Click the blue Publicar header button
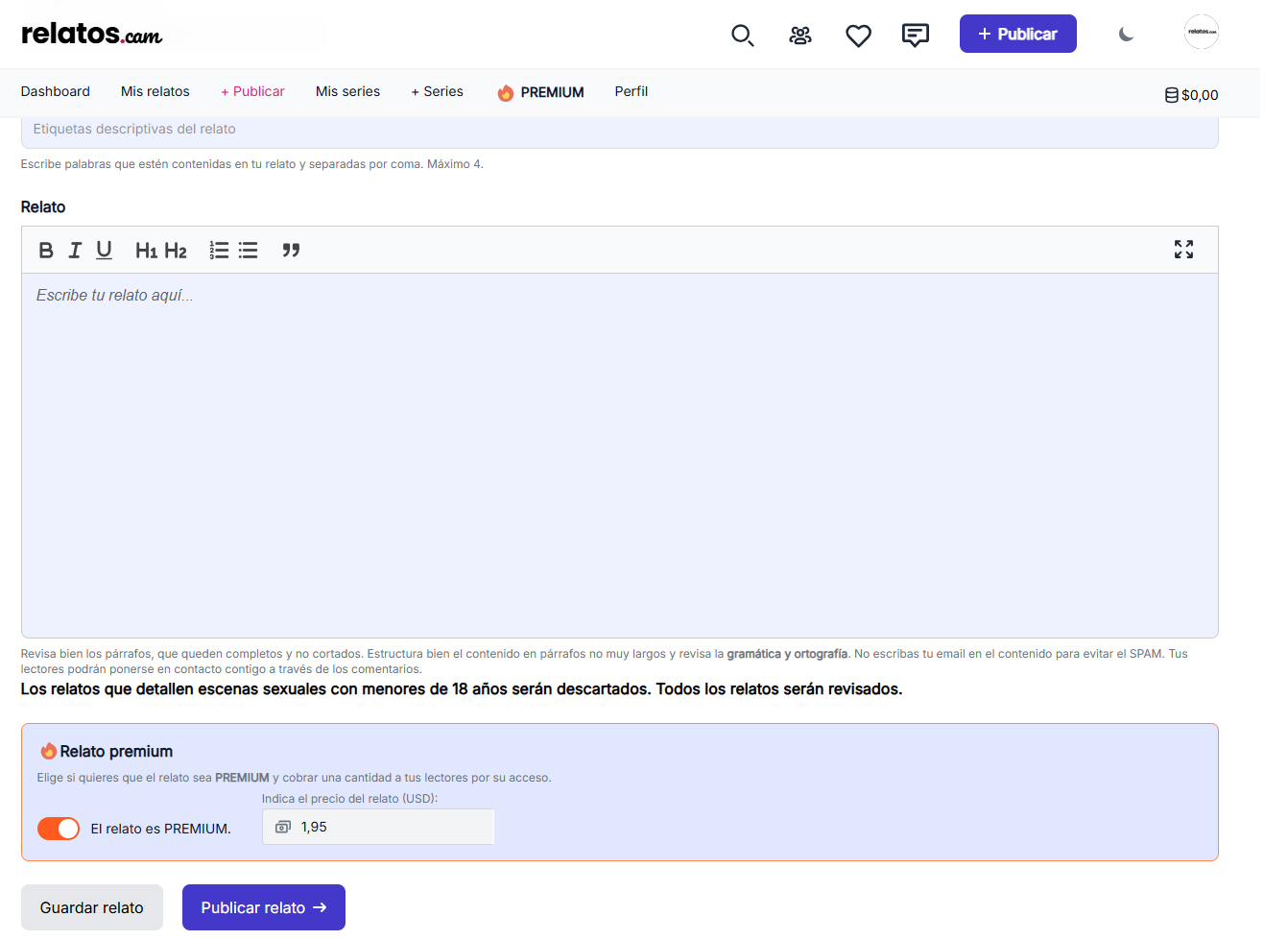The width and height of the screenshot is (1288, 940). tap(1017, 34)
